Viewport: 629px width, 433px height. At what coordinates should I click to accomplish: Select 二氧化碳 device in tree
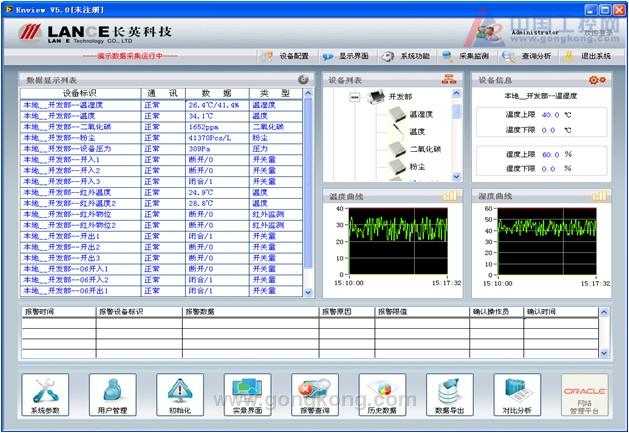tap(424, 149)
